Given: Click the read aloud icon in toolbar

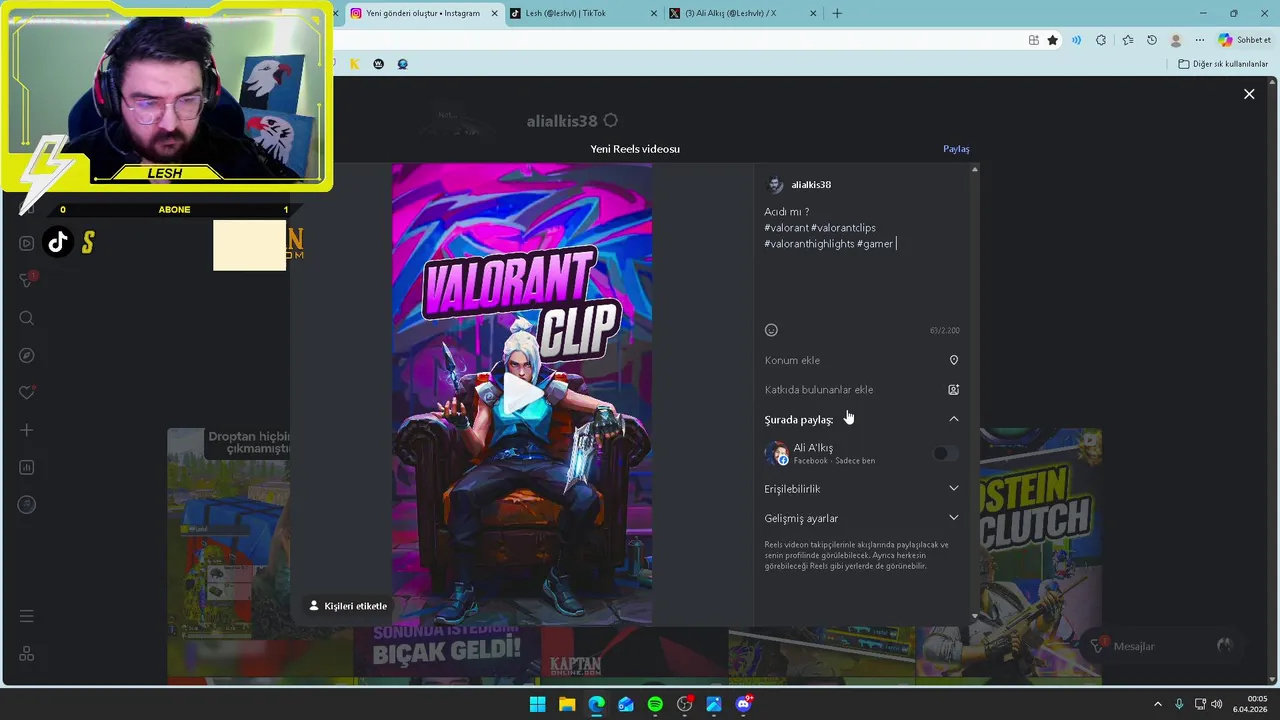Looking at the screenshot, I should (1076, 40).
